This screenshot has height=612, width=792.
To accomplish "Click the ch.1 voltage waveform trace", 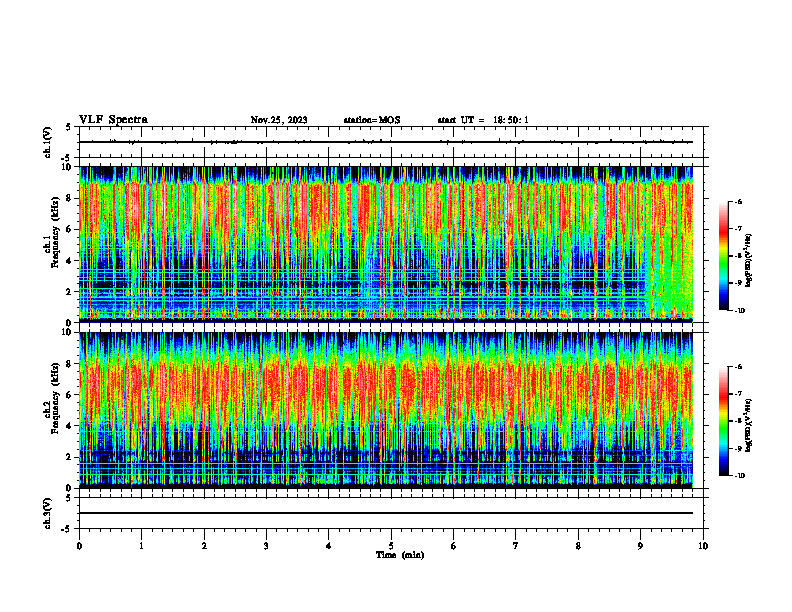I will [x=386, y=142].
